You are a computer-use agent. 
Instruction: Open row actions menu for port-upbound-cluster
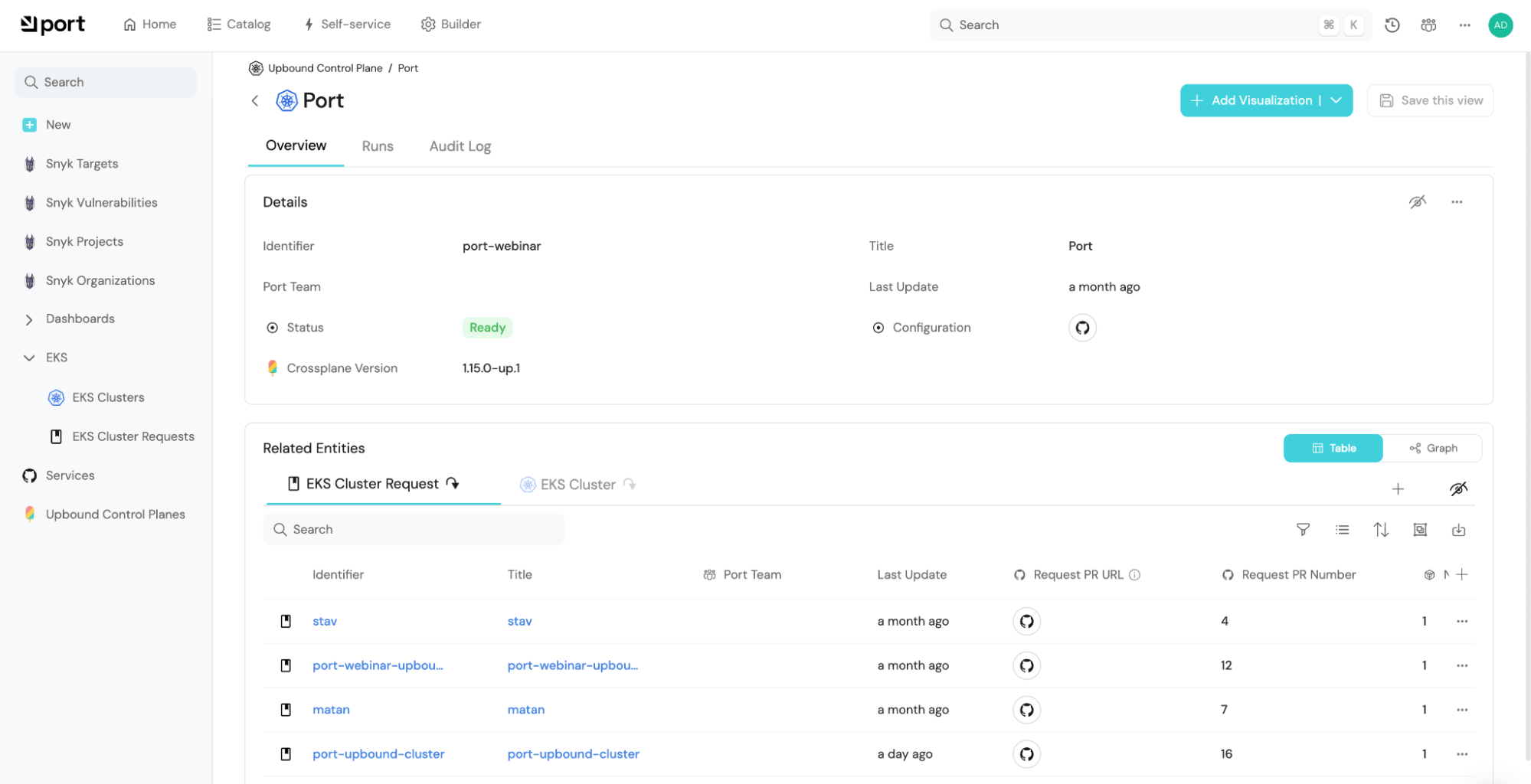tap(1462, 754)
